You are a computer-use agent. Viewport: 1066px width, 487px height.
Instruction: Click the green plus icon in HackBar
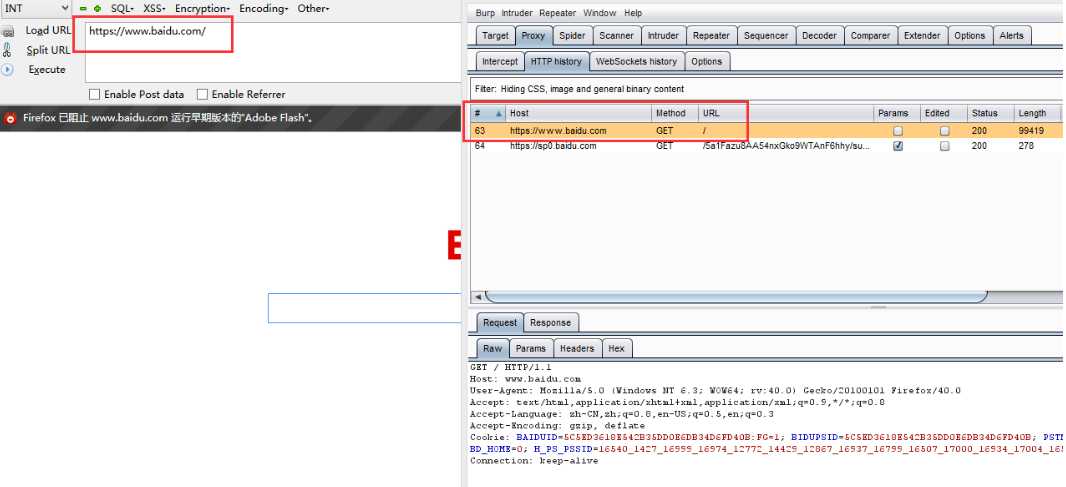97,9
